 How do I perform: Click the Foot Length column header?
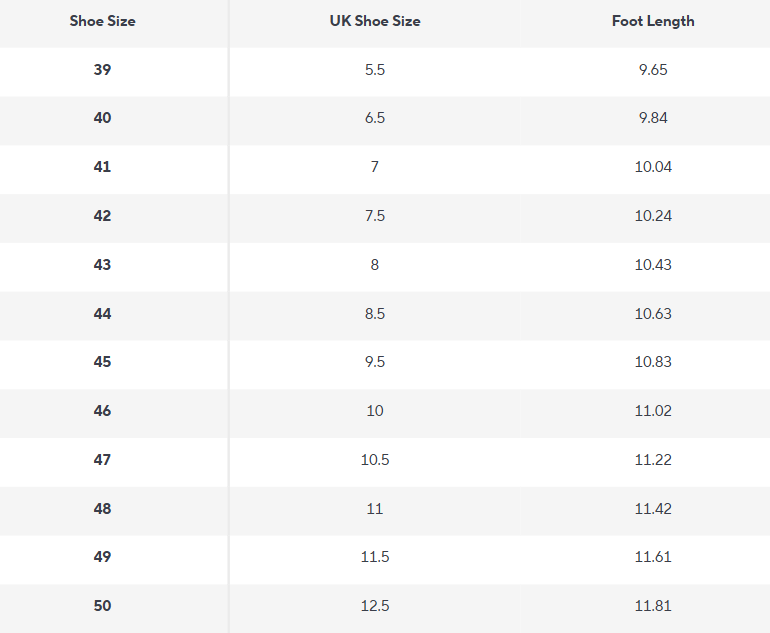coord(653,21)
